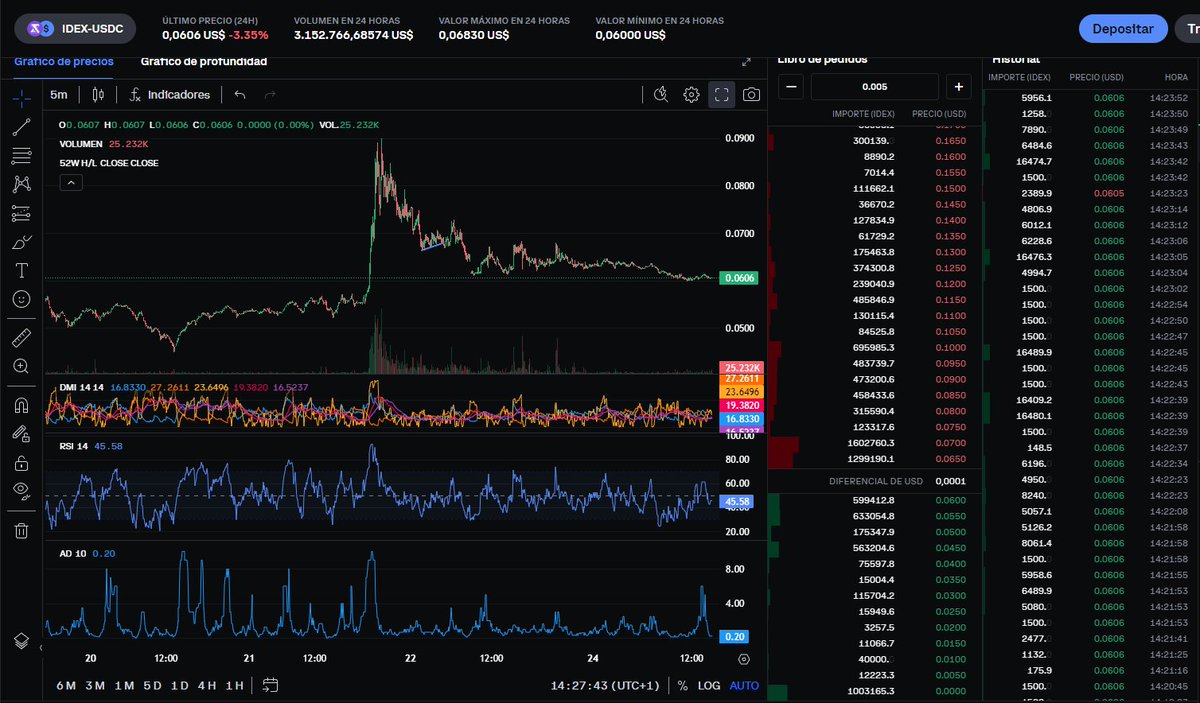Screen dimensions: 1200x703
Task: Open the timezone menu 14:27:43 (UTC+1)
Action: pyautogui.click(x=606, y=686)
